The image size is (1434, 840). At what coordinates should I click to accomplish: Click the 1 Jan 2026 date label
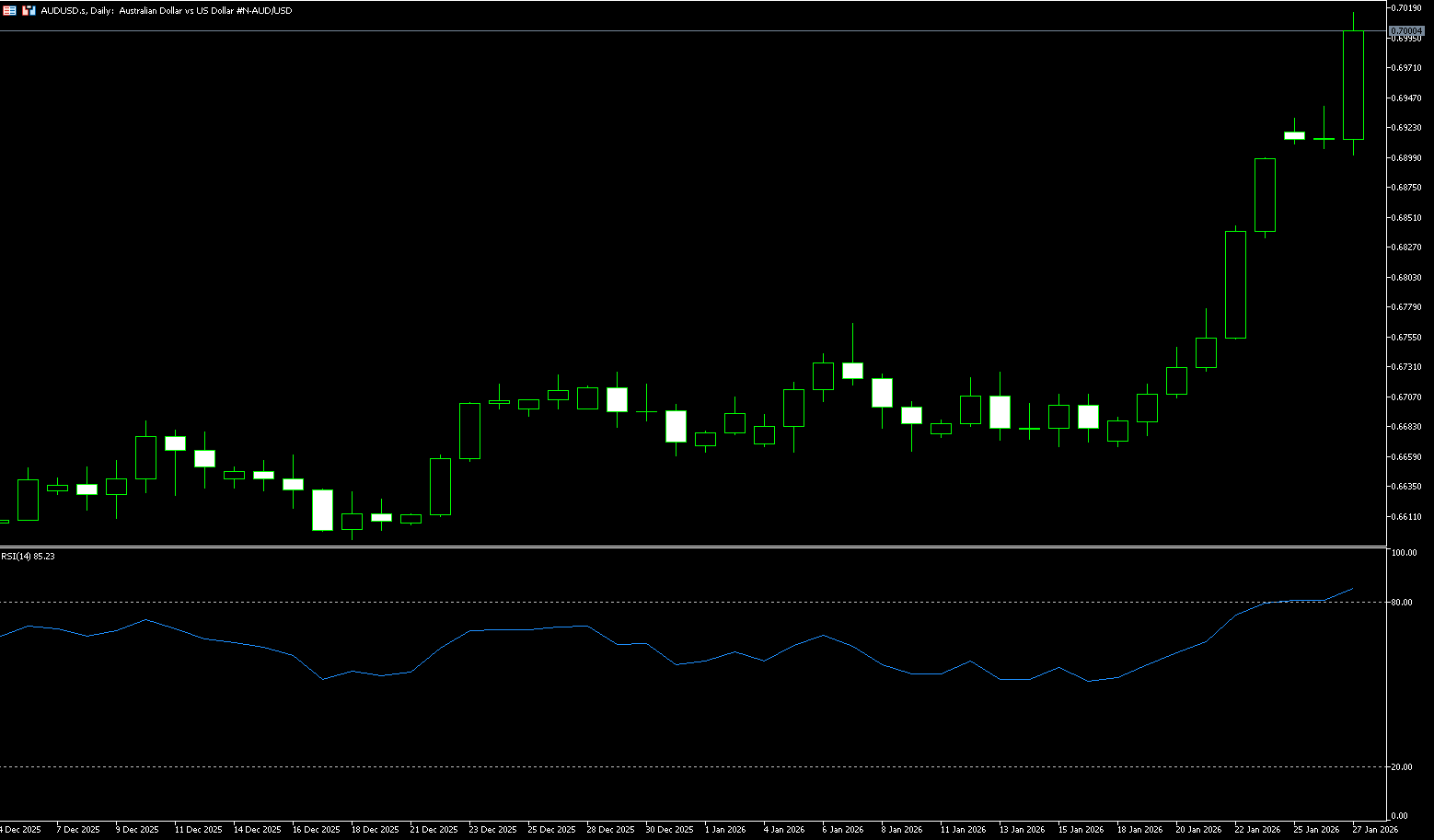725,829
